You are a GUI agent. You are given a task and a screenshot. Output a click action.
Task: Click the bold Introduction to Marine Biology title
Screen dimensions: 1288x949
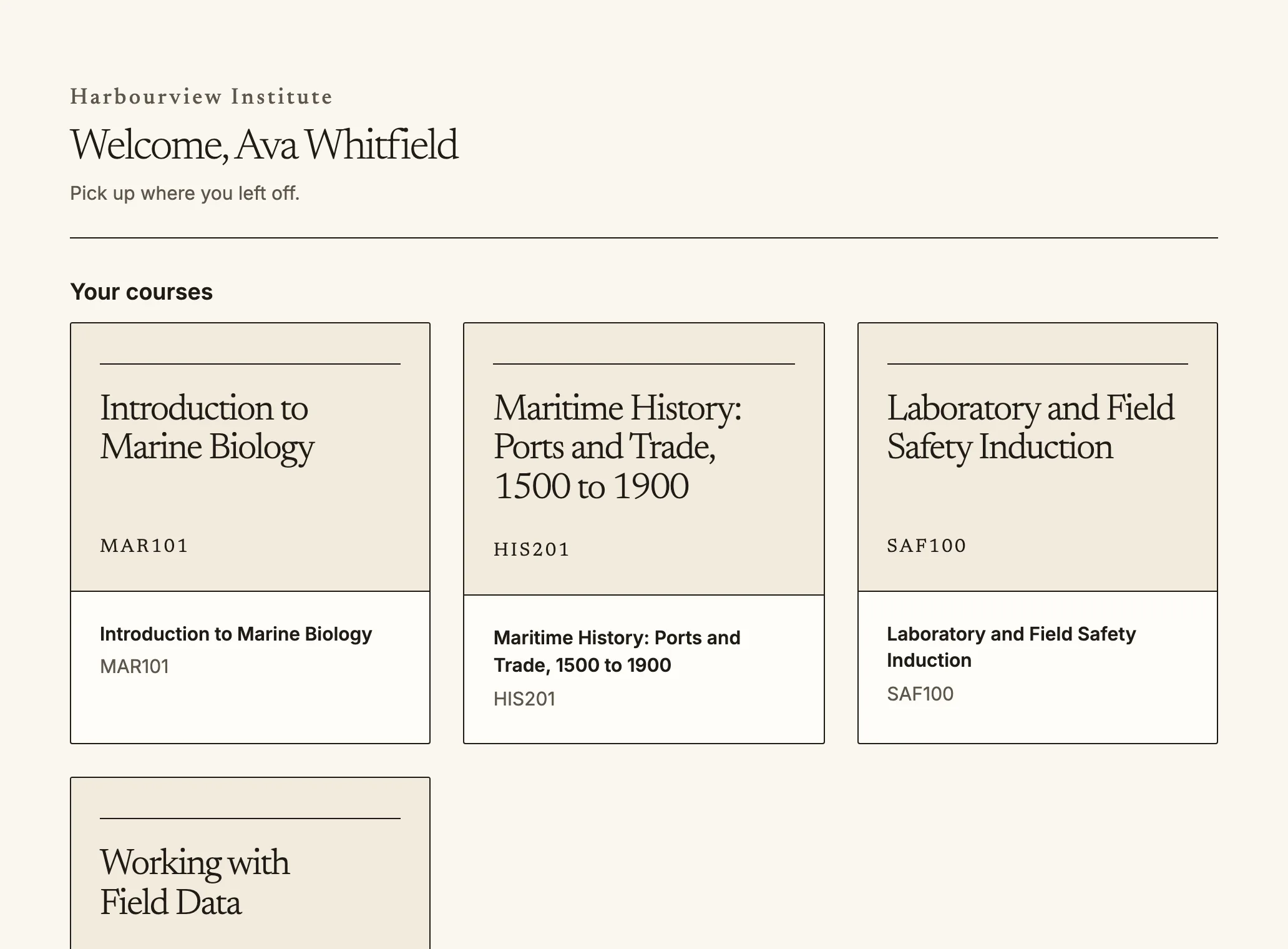(236, 634)
